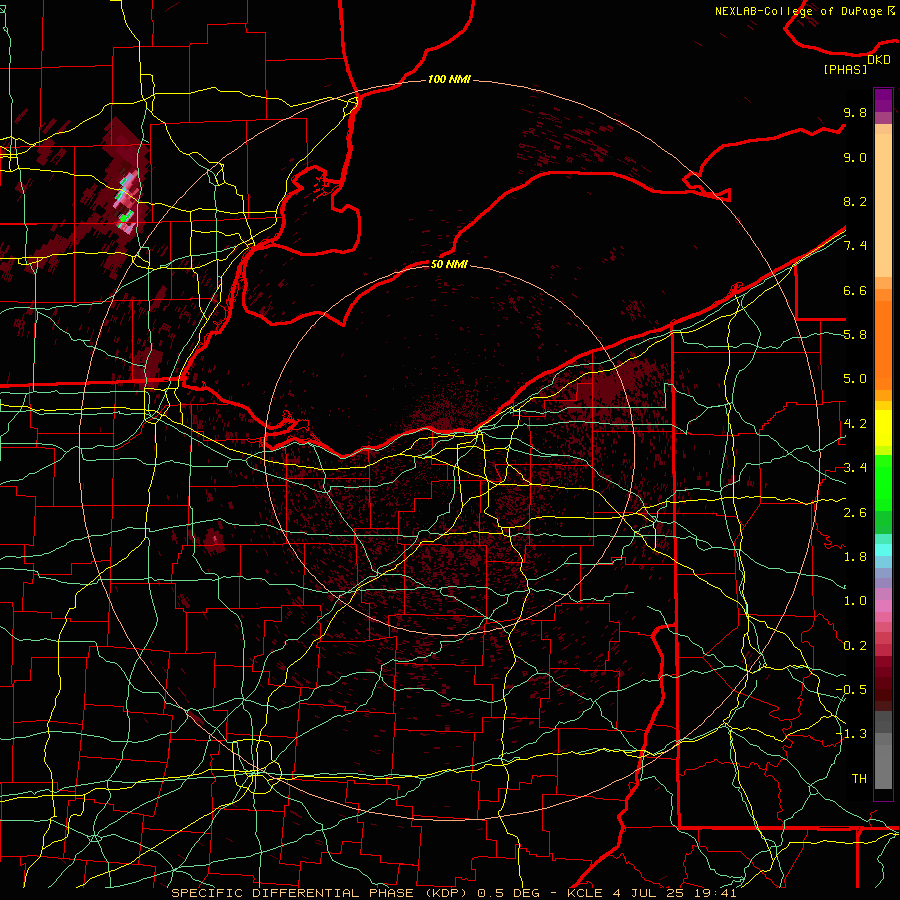The width and height of the screenshot is (900, 900).
Task: Click the TH threshold label
Action: 859,779
